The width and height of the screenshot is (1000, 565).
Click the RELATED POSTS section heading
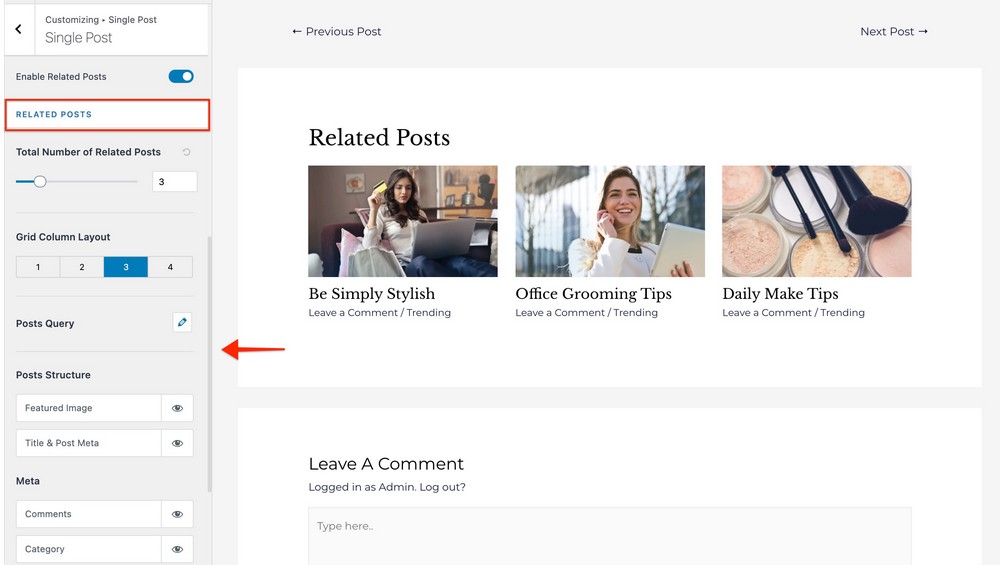tap(54, 115)
